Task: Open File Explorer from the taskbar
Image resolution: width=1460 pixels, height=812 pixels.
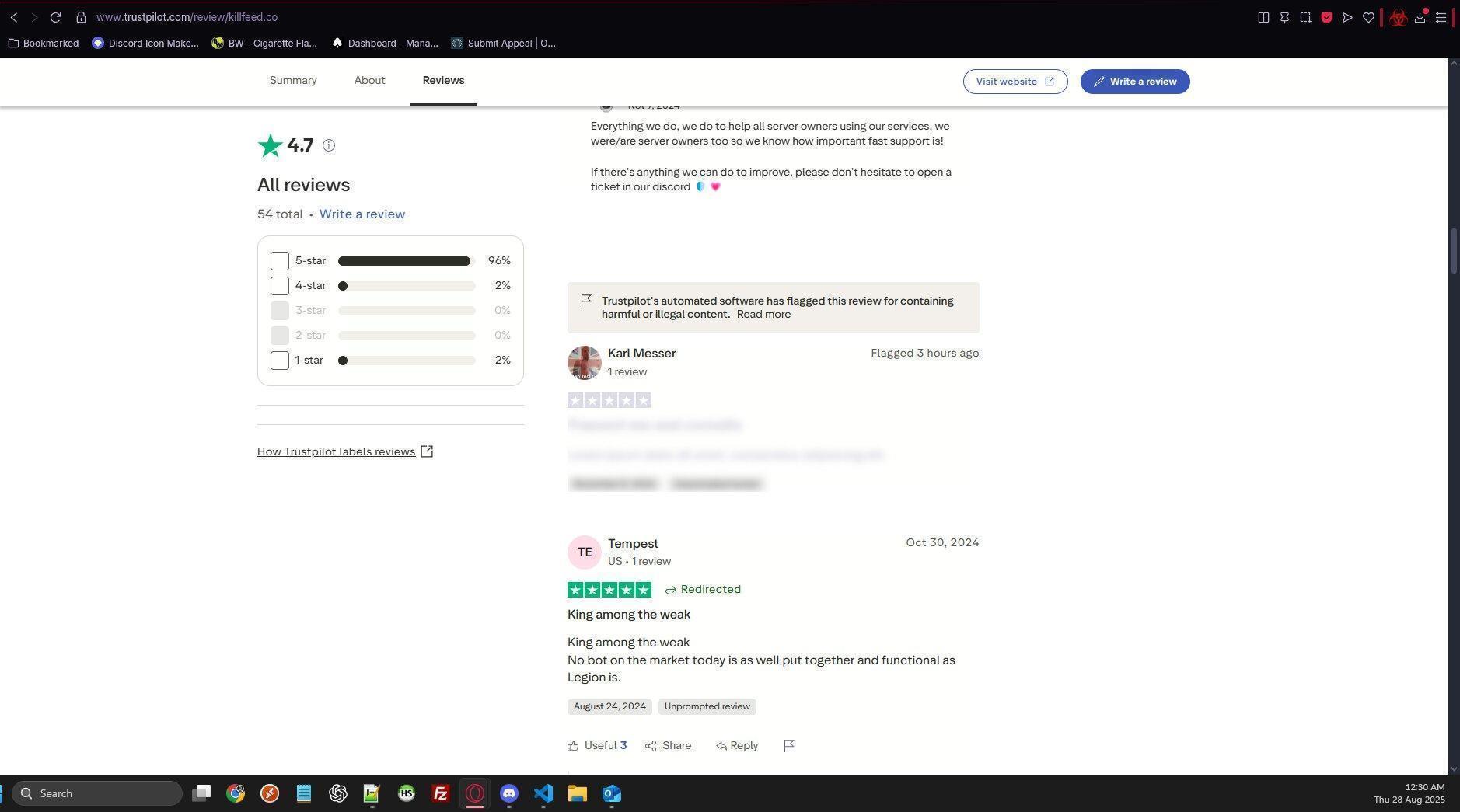Action: pos(578,793)
